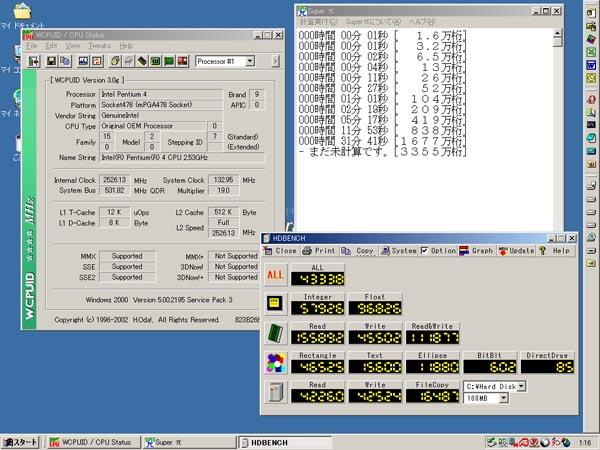Click the grayed-out chip icon in WCPUID toolbar

[x=129, y=61]
